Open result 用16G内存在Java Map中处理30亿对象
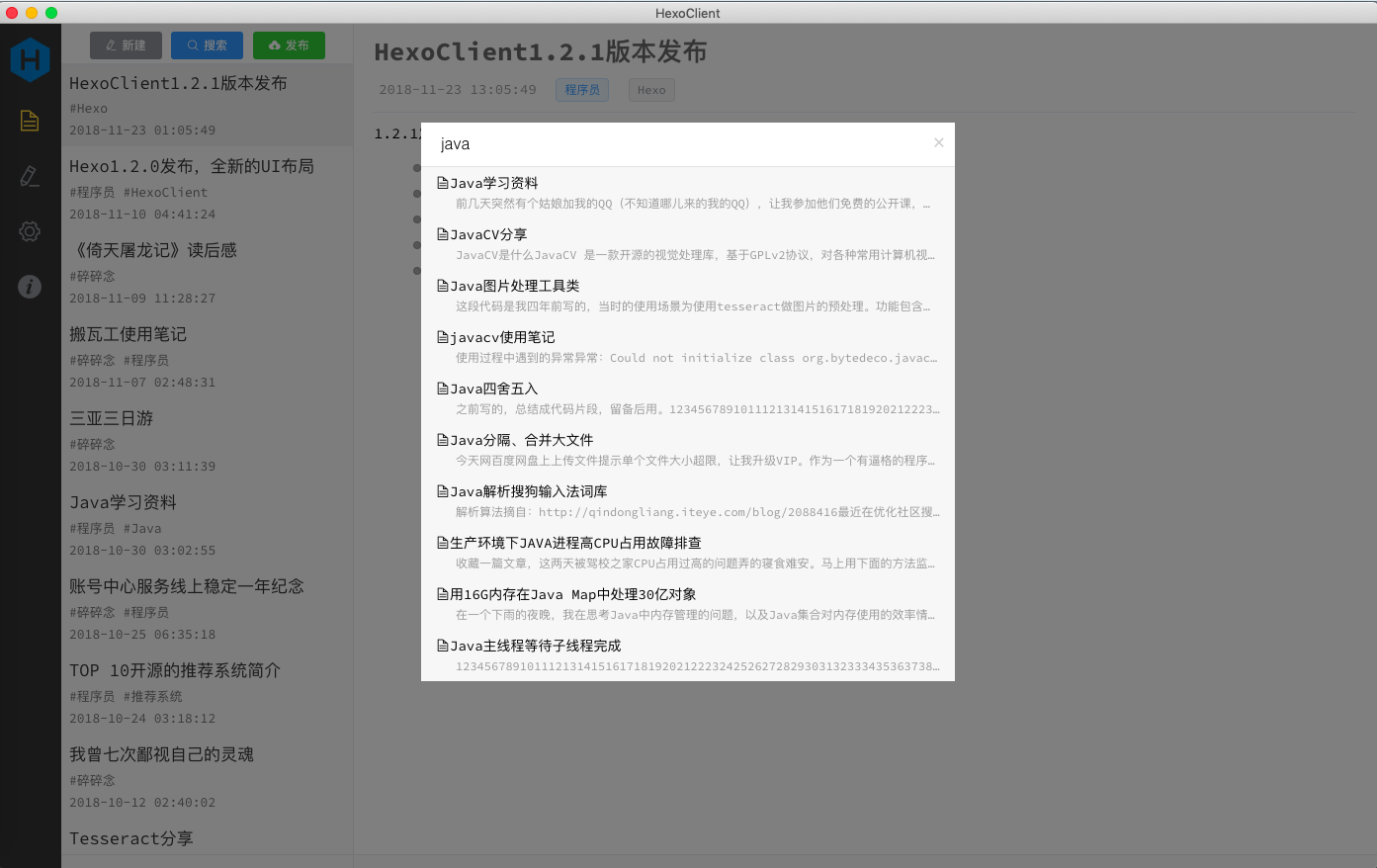The height and width of the screenshot is (868, 1377). (x=688, y=604)
